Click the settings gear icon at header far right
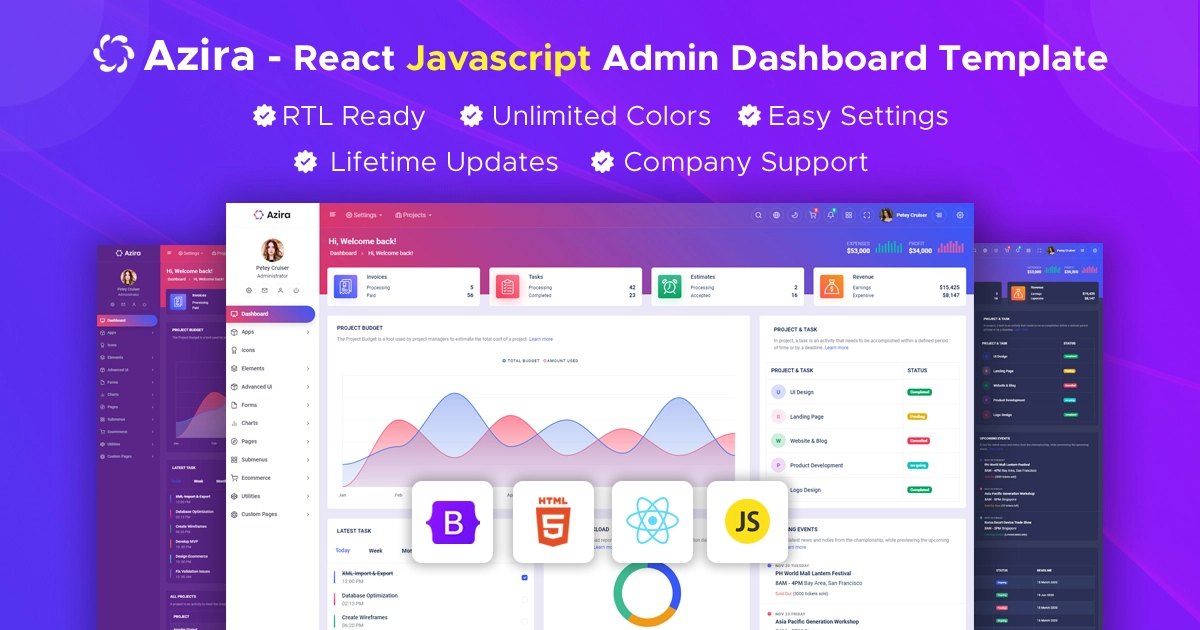The image size is (1200, 630). (960, 215)
